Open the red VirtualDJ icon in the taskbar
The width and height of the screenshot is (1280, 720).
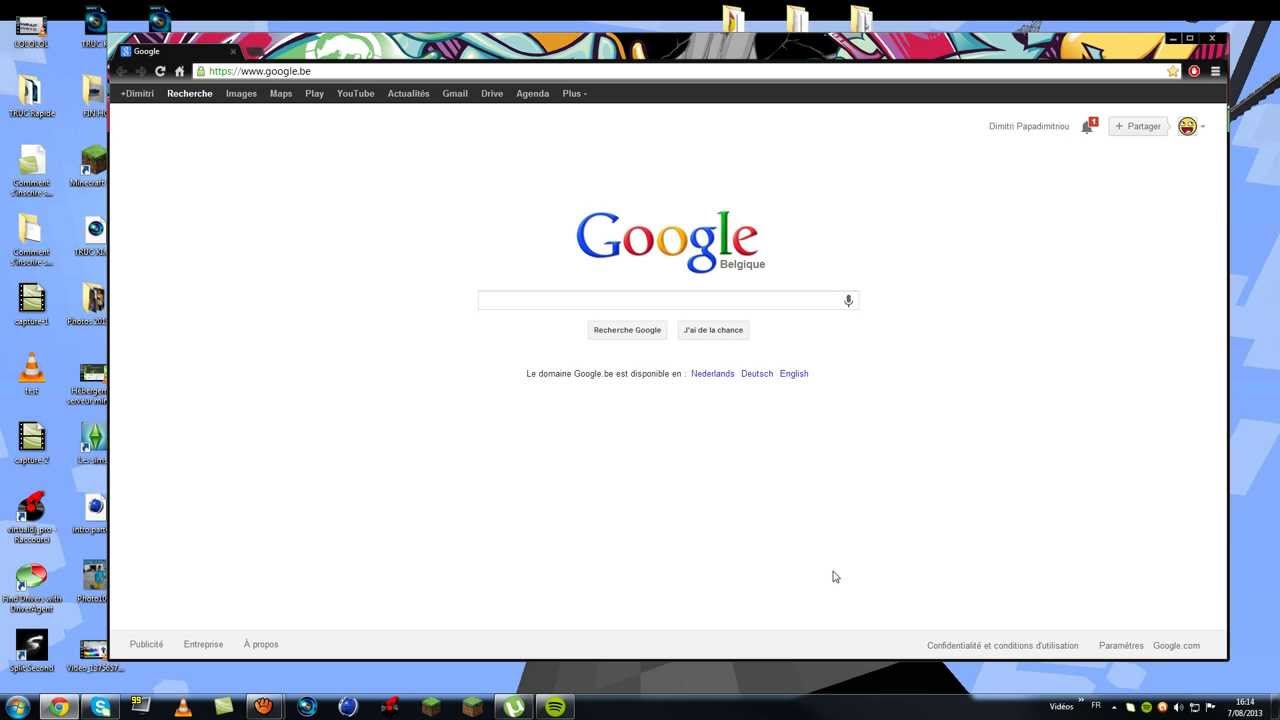pos(390,707)
